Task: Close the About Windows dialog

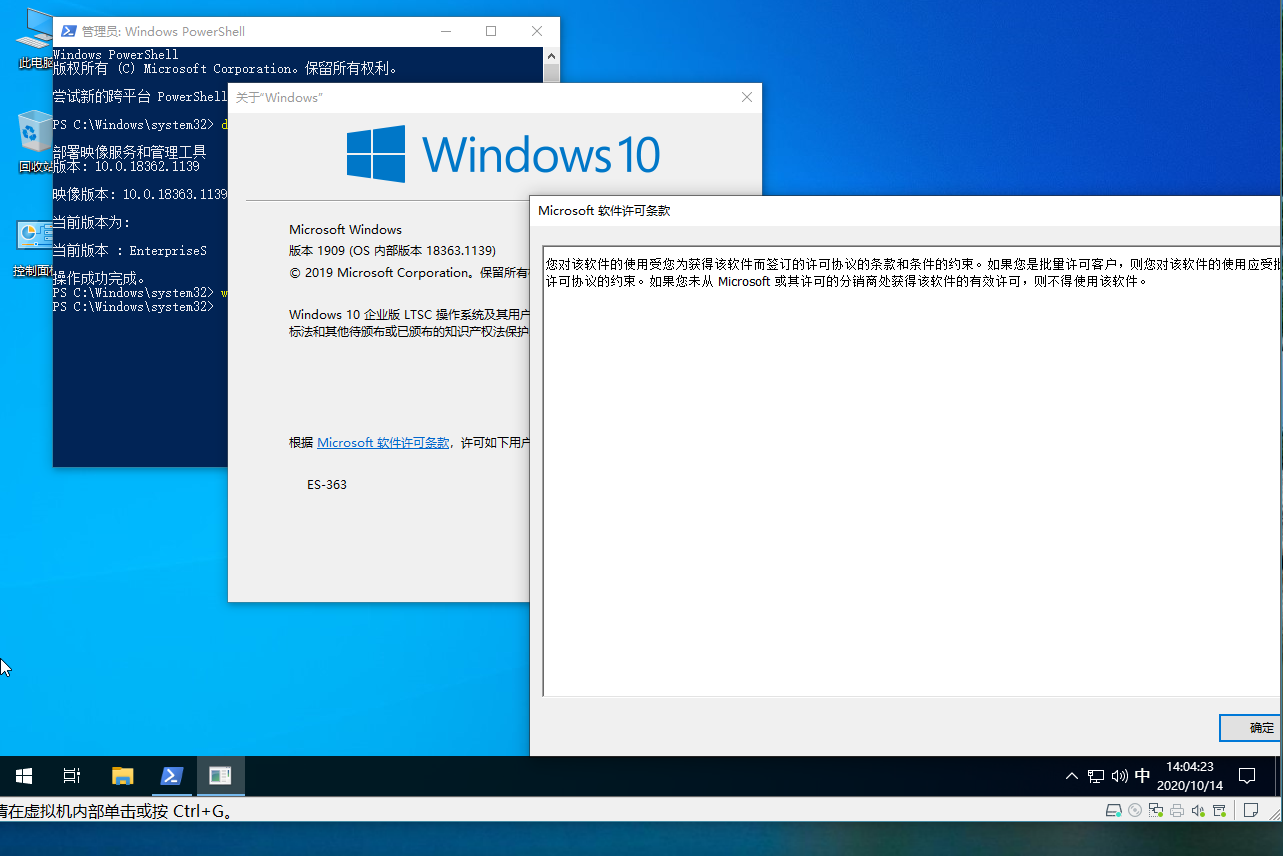Action: click(x=746, y=97)
